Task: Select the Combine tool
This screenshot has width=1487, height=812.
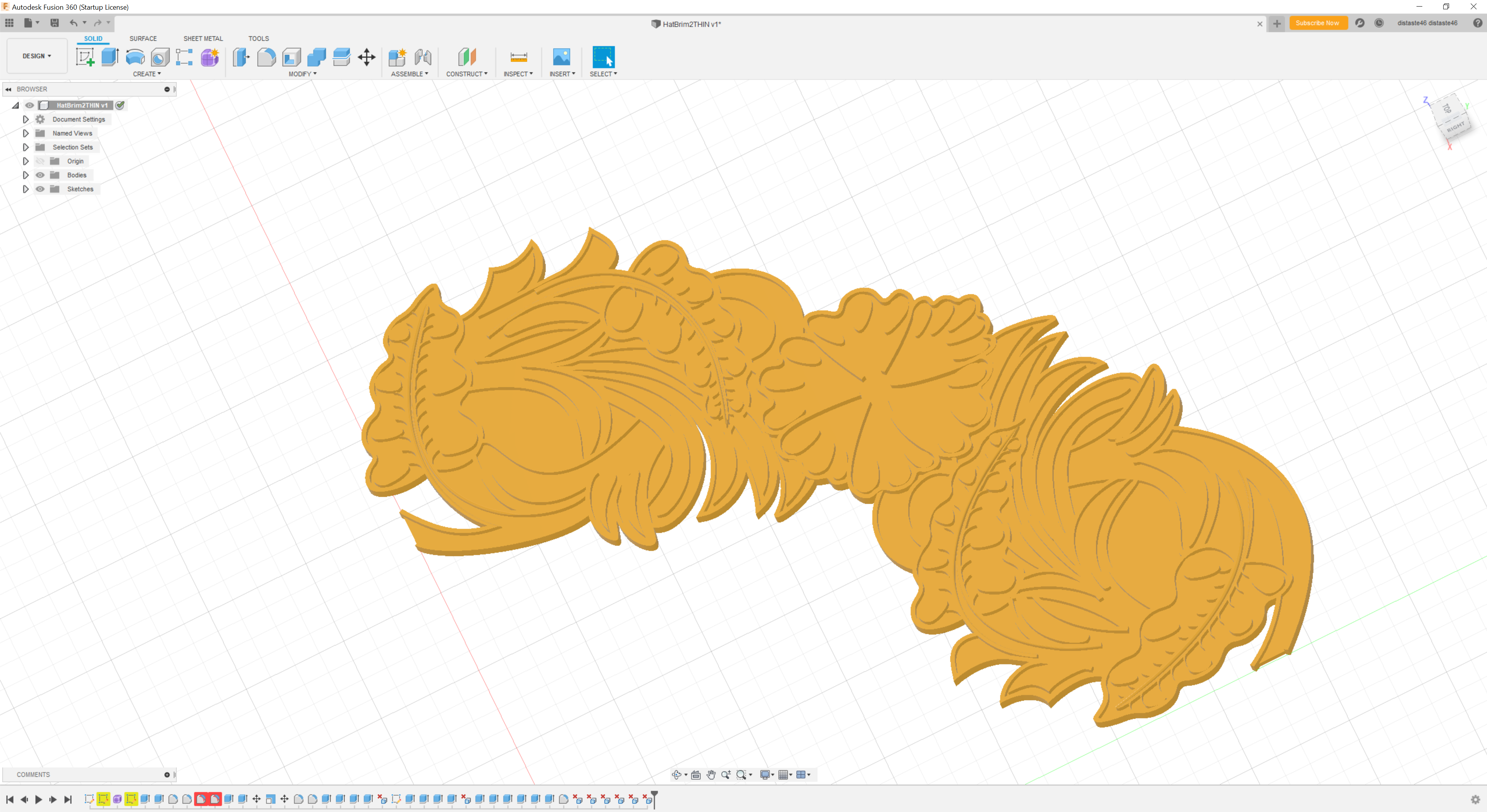Action: (x=316, y=57)
